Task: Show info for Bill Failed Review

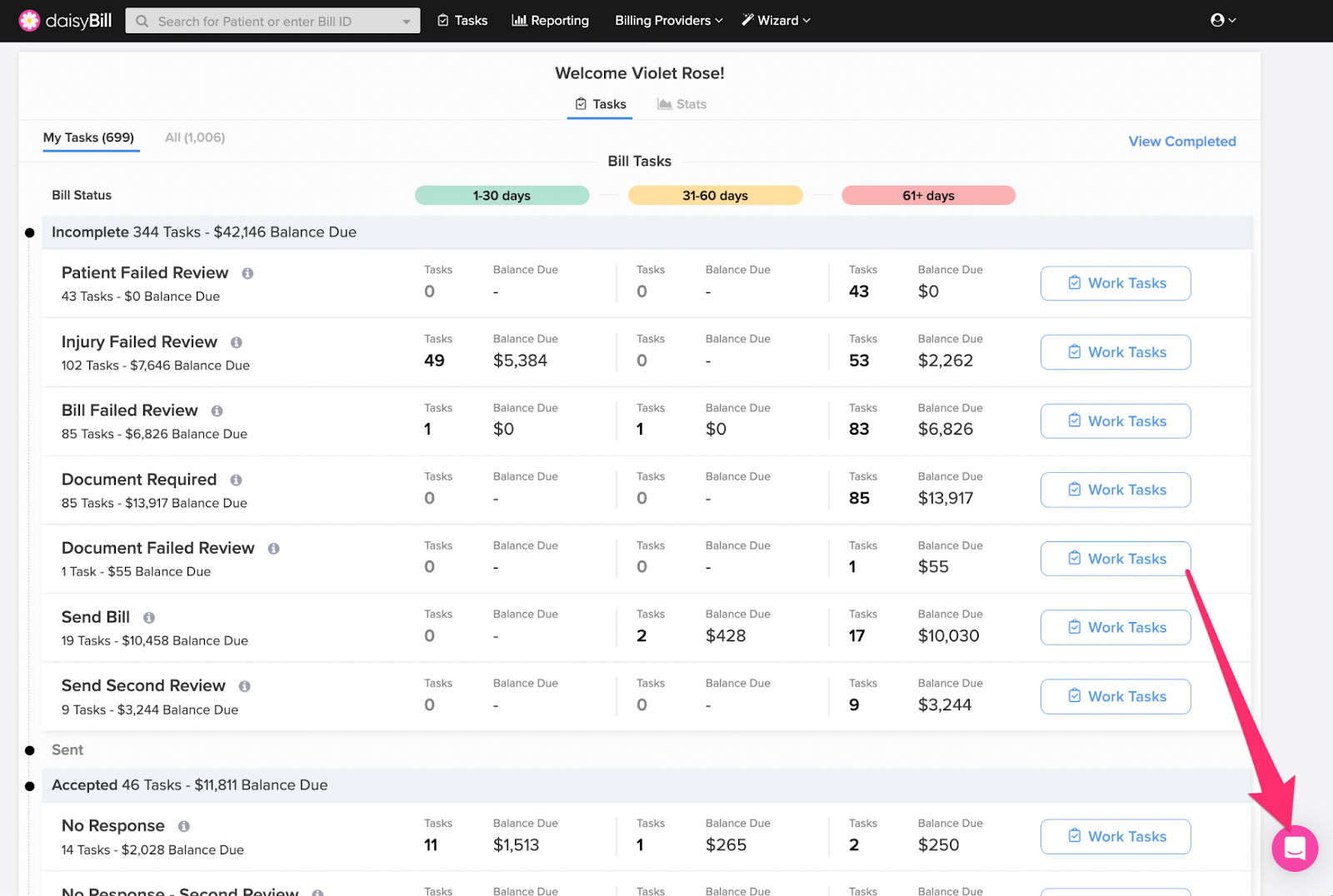Action: coord(217,411)
